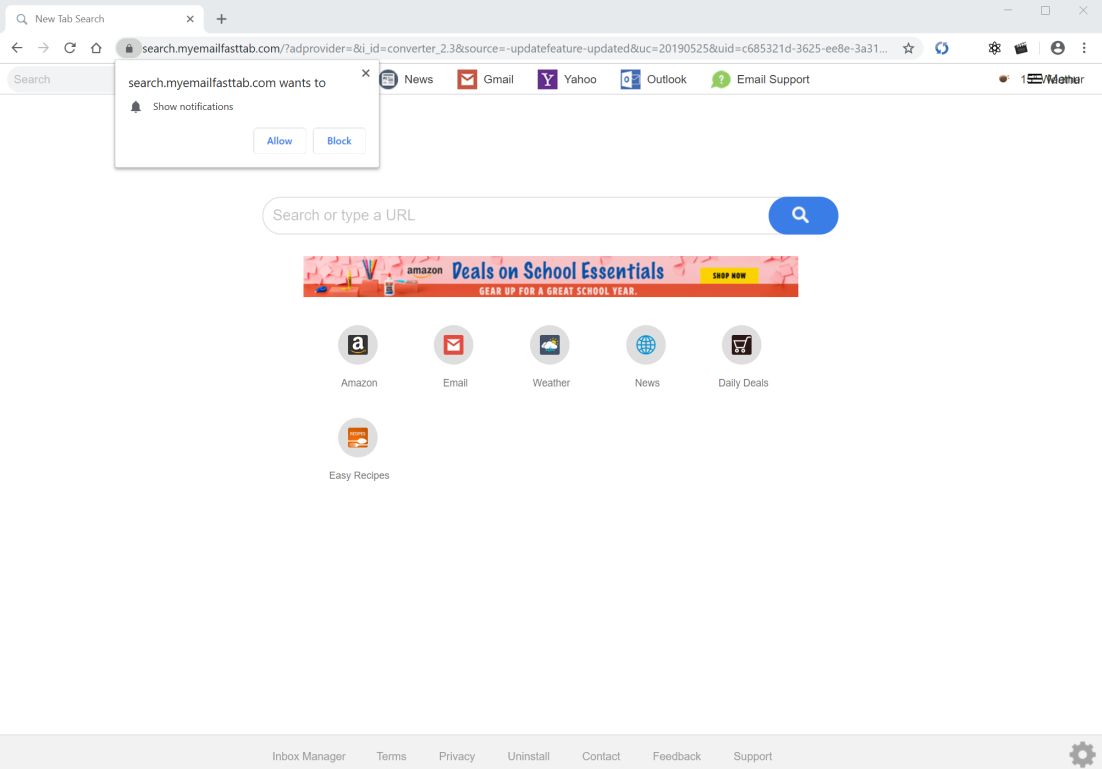This screenshot has height=769, width=1102.
Task: Open the Chrome profile account icon
Action: 1057,48
